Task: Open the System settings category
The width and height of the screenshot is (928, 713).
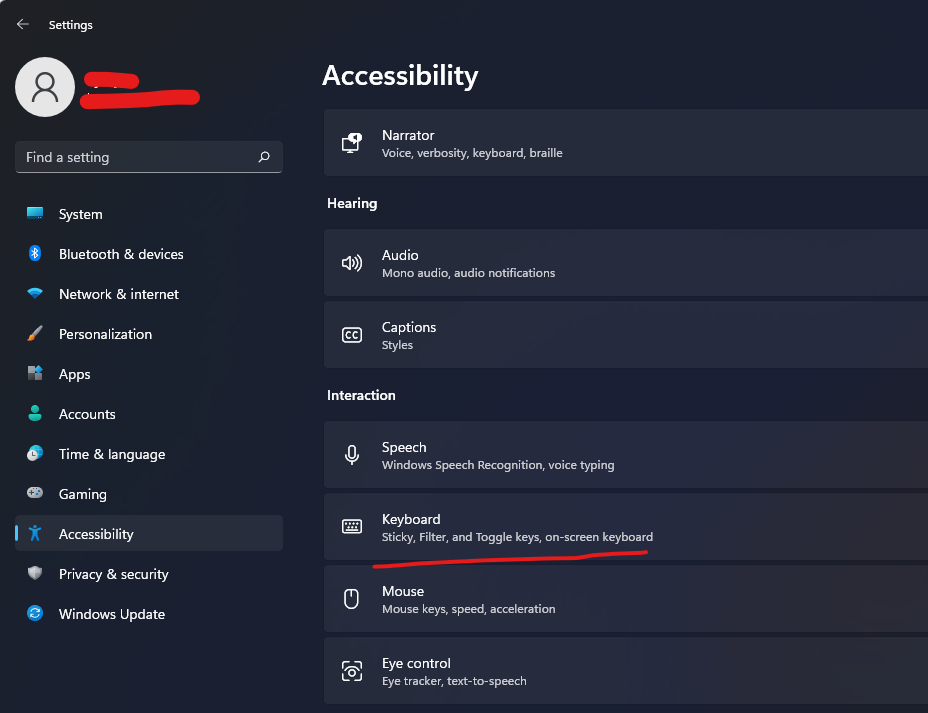Action: tap(80, 214)
